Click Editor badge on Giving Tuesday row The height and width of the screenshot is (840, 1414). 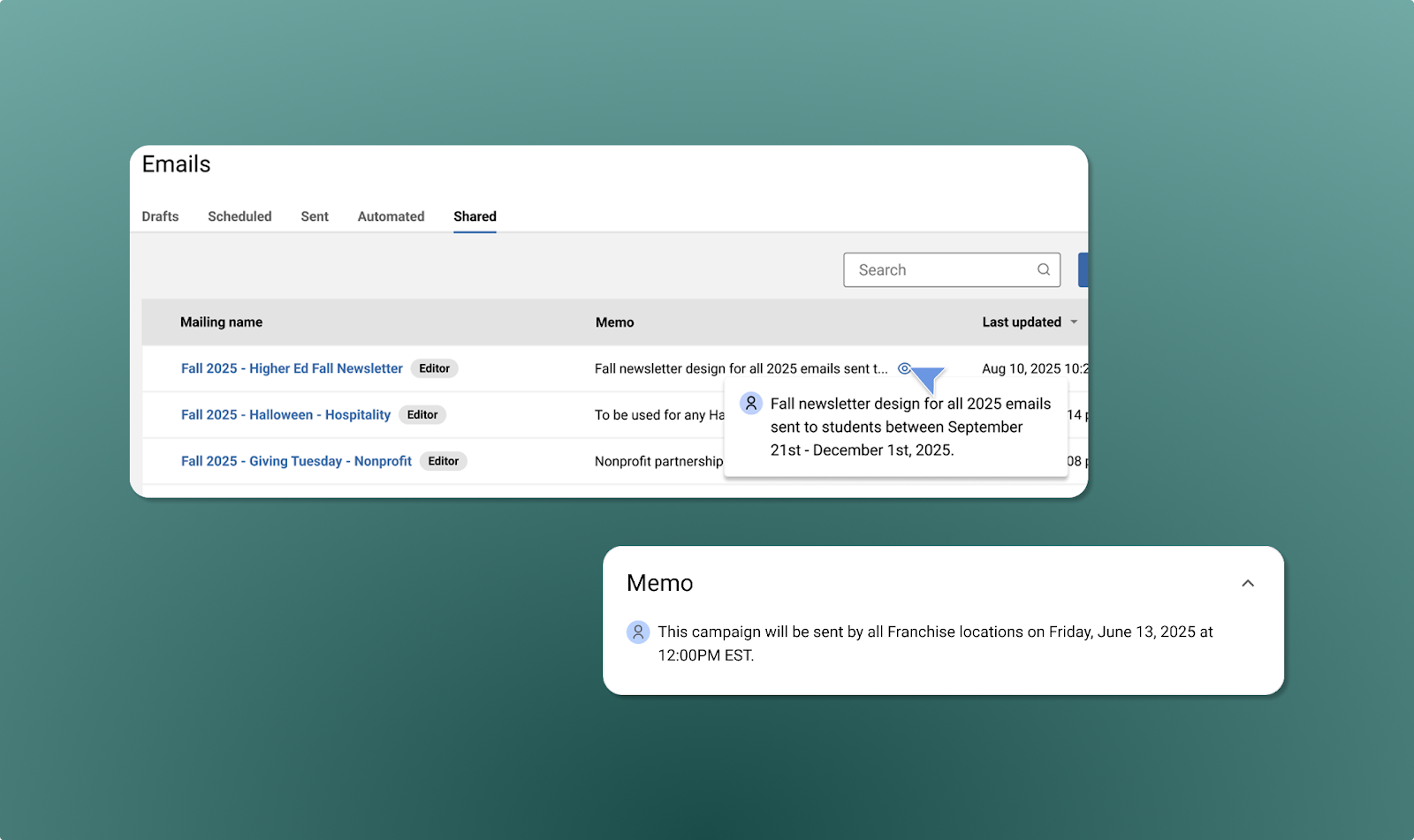[443, 461]
